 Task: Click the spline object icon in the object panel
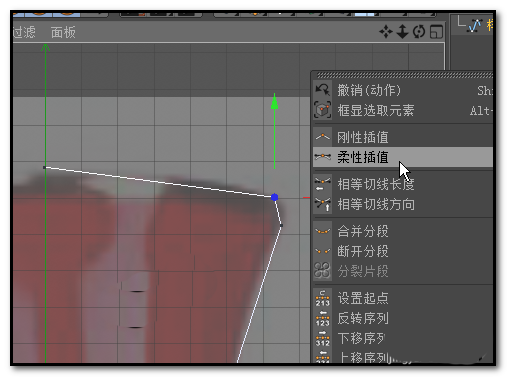[x=475, y=26]
